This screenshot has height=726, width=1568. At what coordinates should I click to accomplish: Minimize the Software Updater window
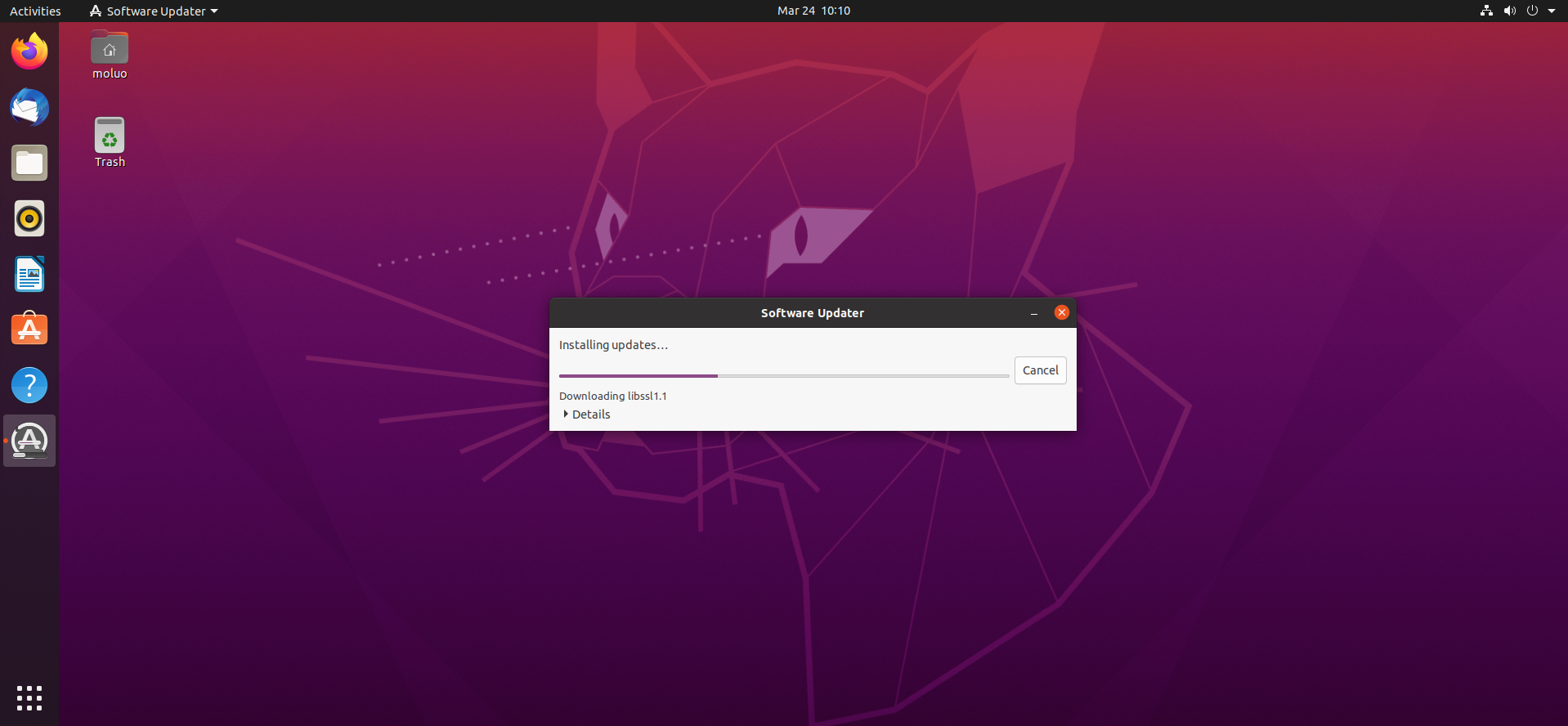1034,313
